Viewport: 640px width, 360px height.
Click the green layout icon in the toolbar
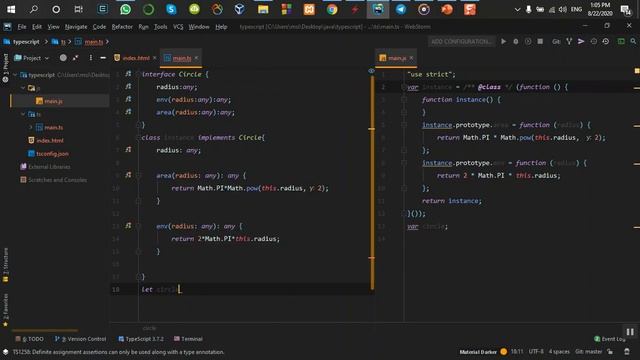(x=621, y=41)
